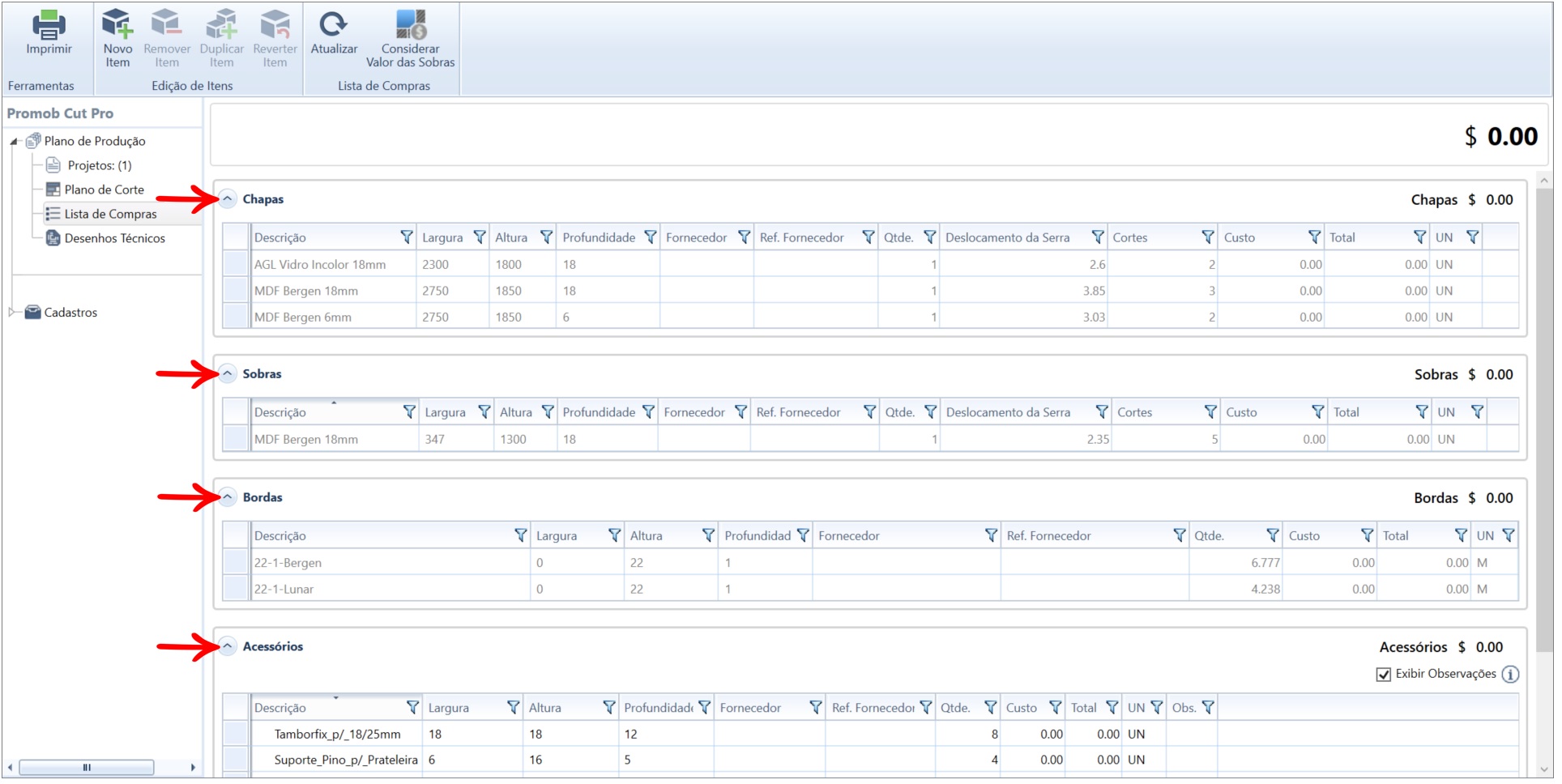Filter Bordas table by Descrição
The width and height of the screenshot is (1562, 784).
click(521, 535)
